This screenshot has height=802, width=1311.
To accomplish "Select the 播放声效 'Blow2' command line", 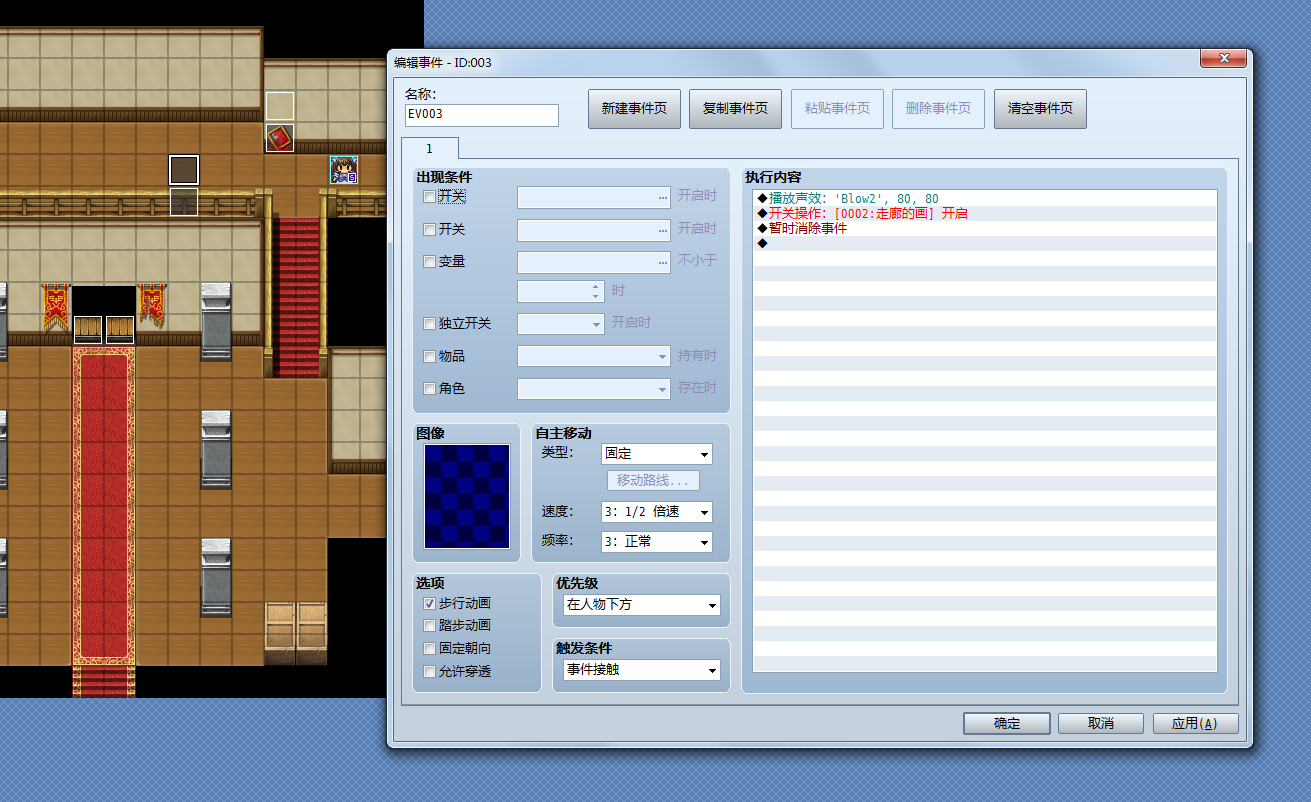I will 985,199.
